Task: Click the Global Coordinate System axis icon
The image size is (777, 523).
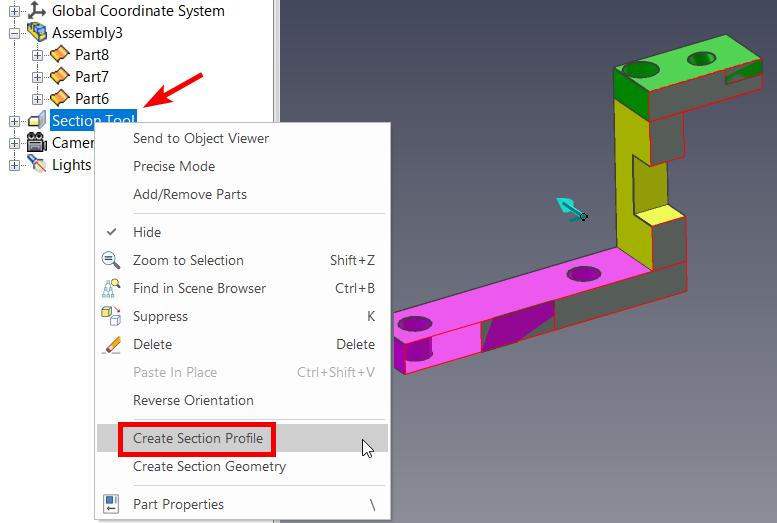Action: tap(37, 10)
